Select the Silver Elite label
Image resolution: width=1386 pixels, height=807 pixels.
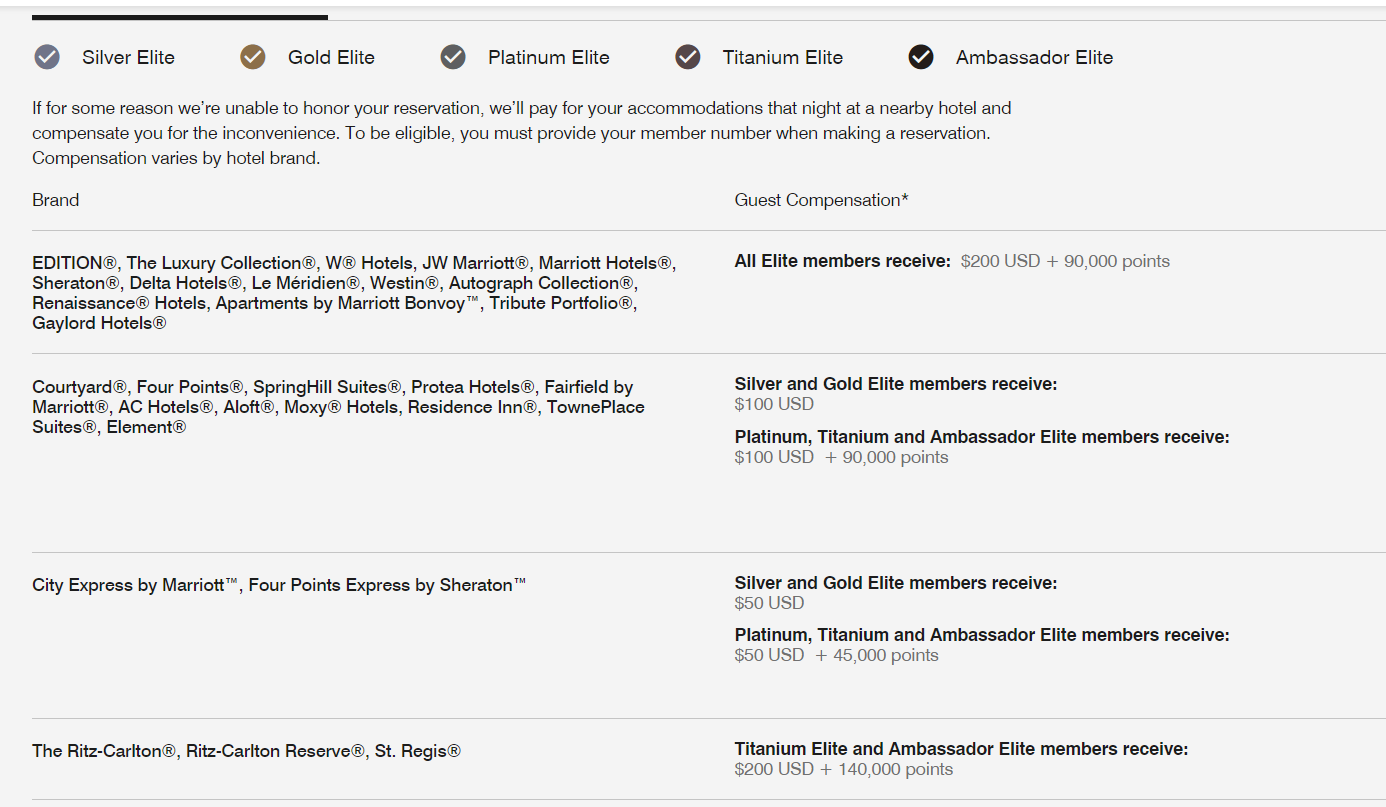pos(128,57)
